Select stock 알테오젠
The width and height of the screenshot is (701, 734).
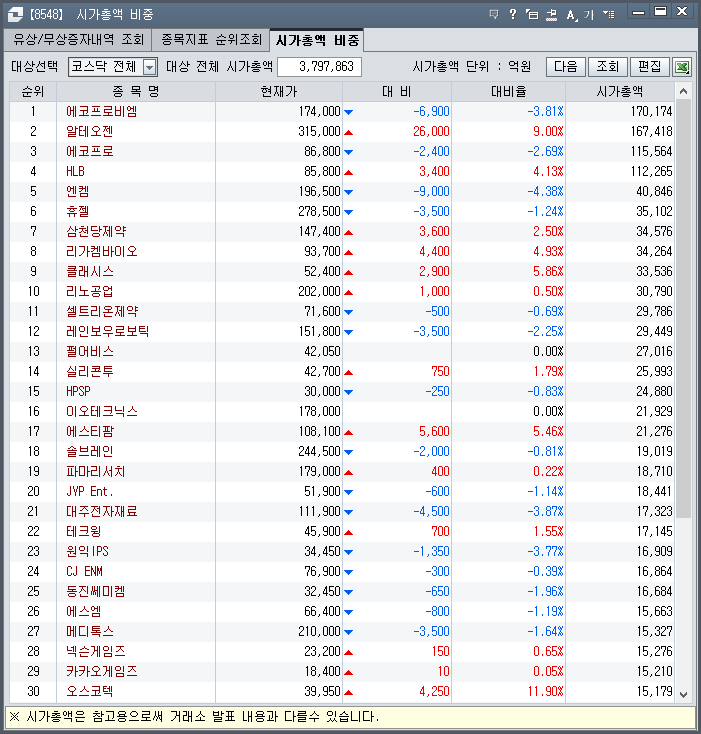click(89, 132)
